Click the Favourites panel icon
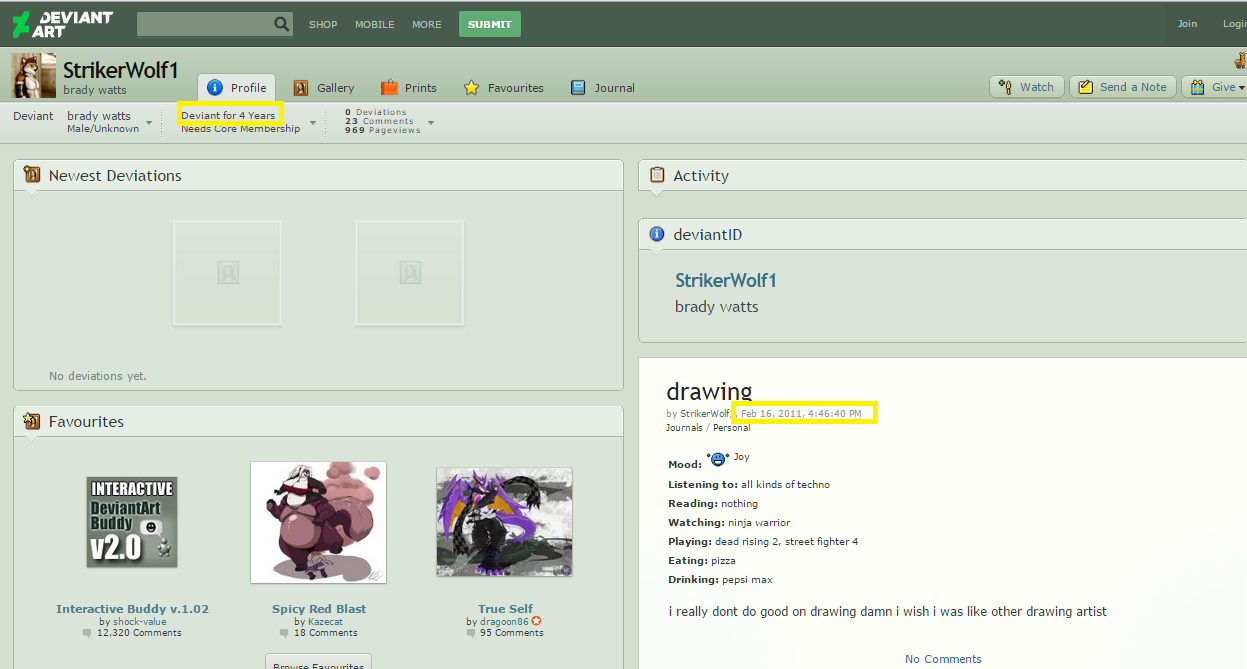1247x669 pixels. pyautogui.click(x=31, y=421)
